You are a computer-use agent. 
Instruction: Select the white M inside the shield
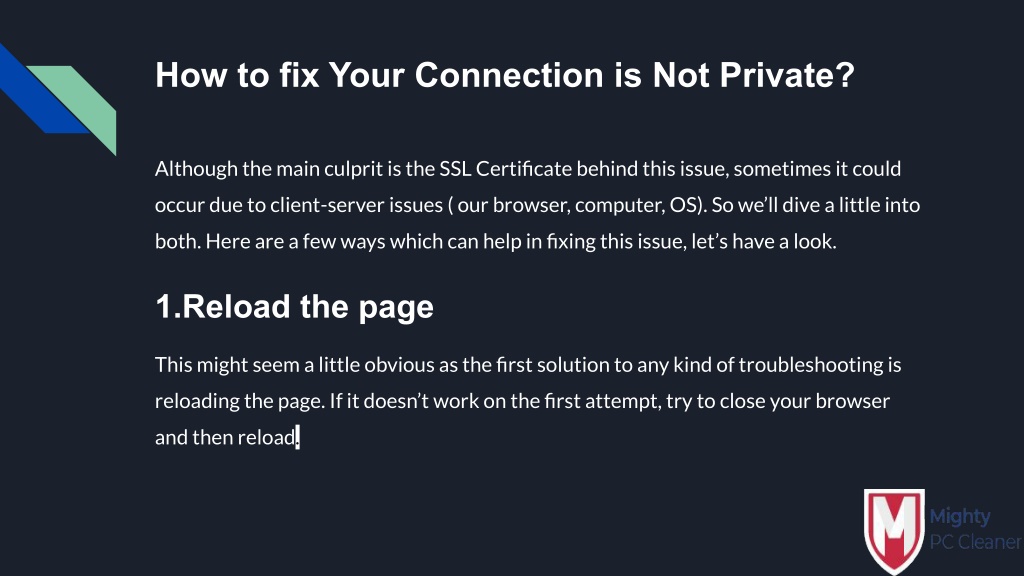click(x=894, y=524)
